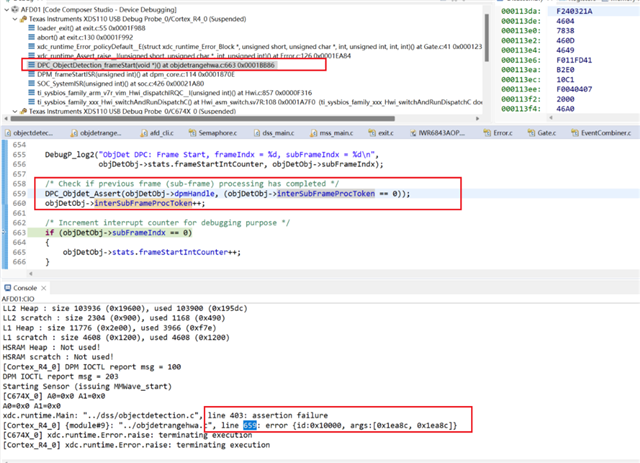Select the xdc_runtime_Assert_raise__I stack frame
The image size is (640, 463).
tap(194, 56)
